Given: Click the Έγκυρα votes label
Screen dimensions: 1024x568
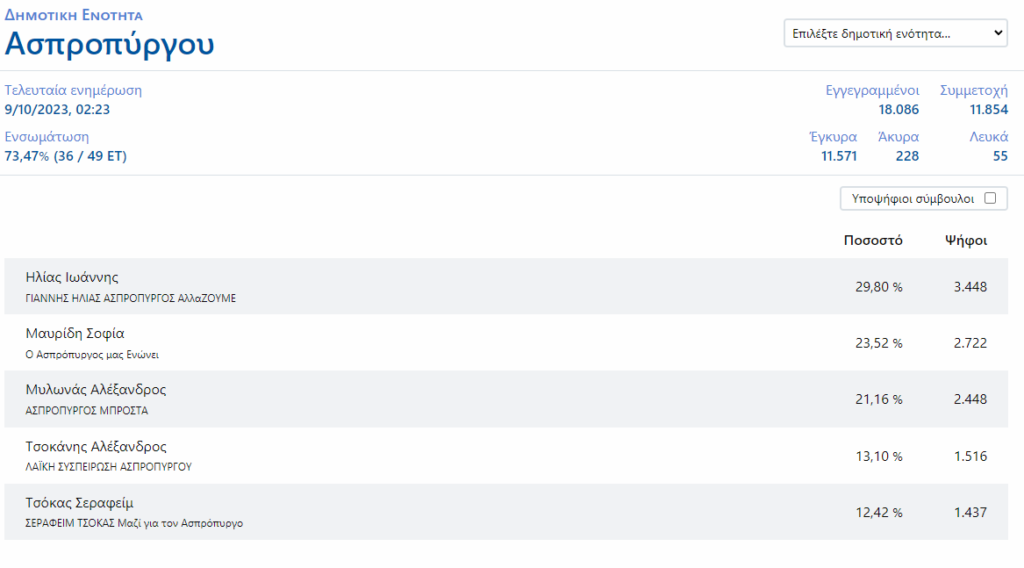Looking at the screenshot, I should [833, 136].
